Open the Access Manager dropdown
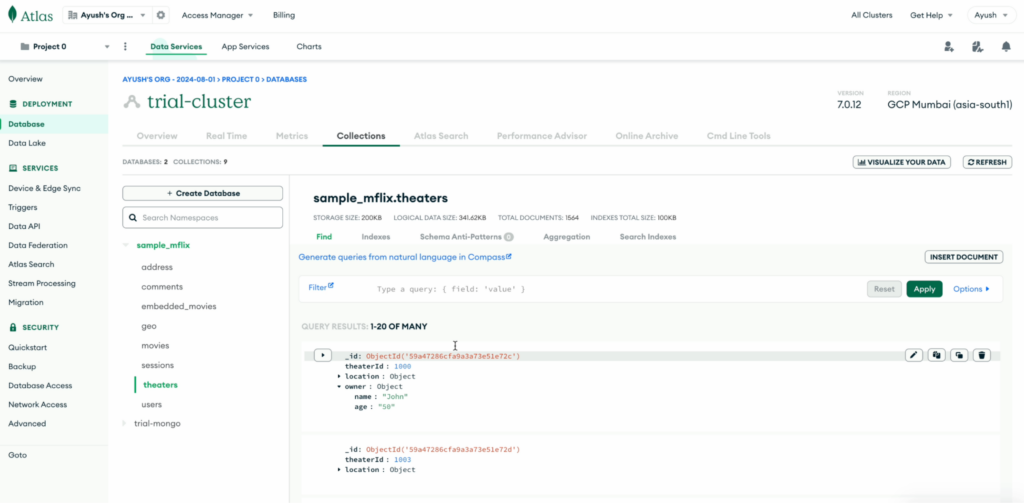The height and width of the screenshot is (503, 1024). pyautogui.click(x=217, y=15)
